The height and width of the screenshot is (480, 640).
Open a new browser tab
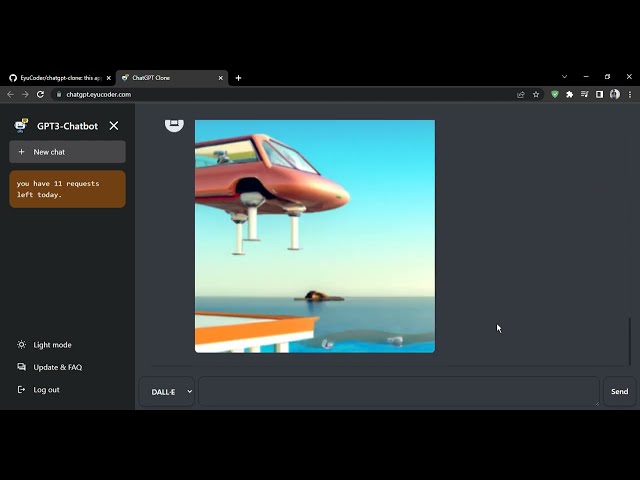coord(238,78)
